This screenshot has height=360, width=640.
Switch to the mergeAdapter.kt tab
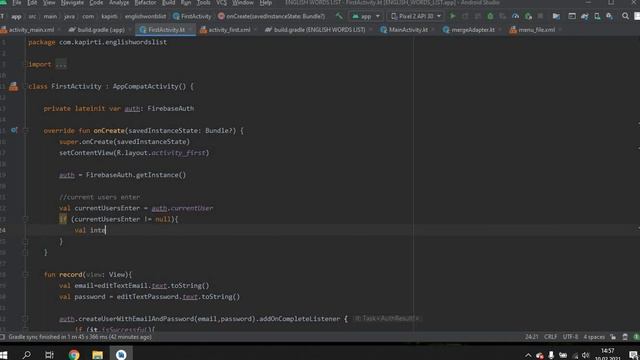[x=472, y=30]
